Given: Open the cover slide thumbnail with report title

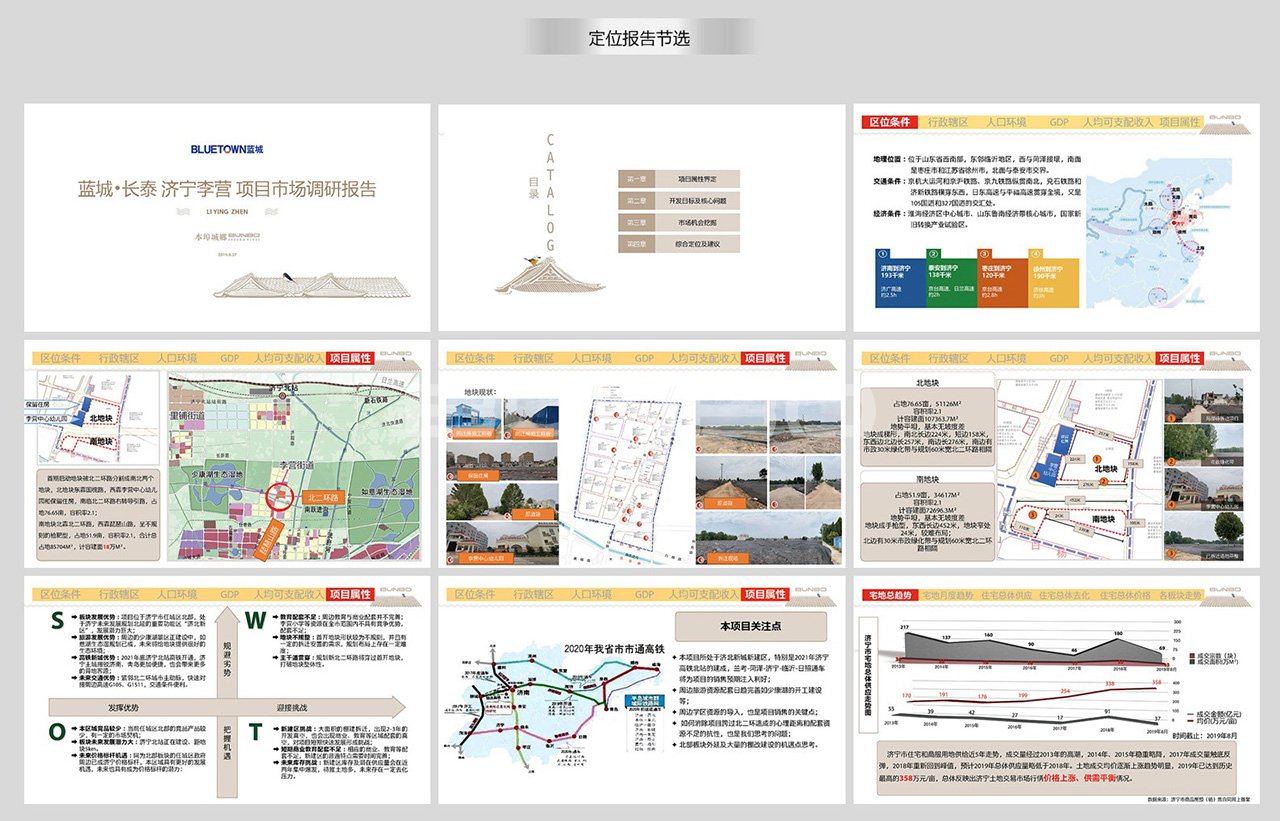Looking at the screenshot, I should [x=227, y=218].
